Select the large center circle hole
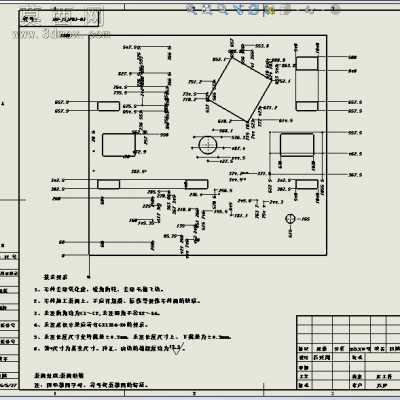Screen dimensions: 400x400 click(208, 145)
